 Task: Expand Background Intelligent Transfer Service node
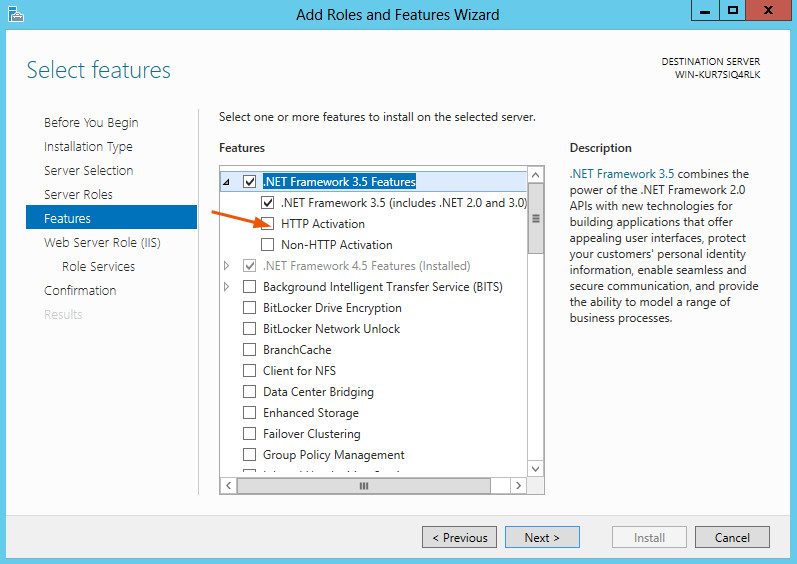pos(227,287)
